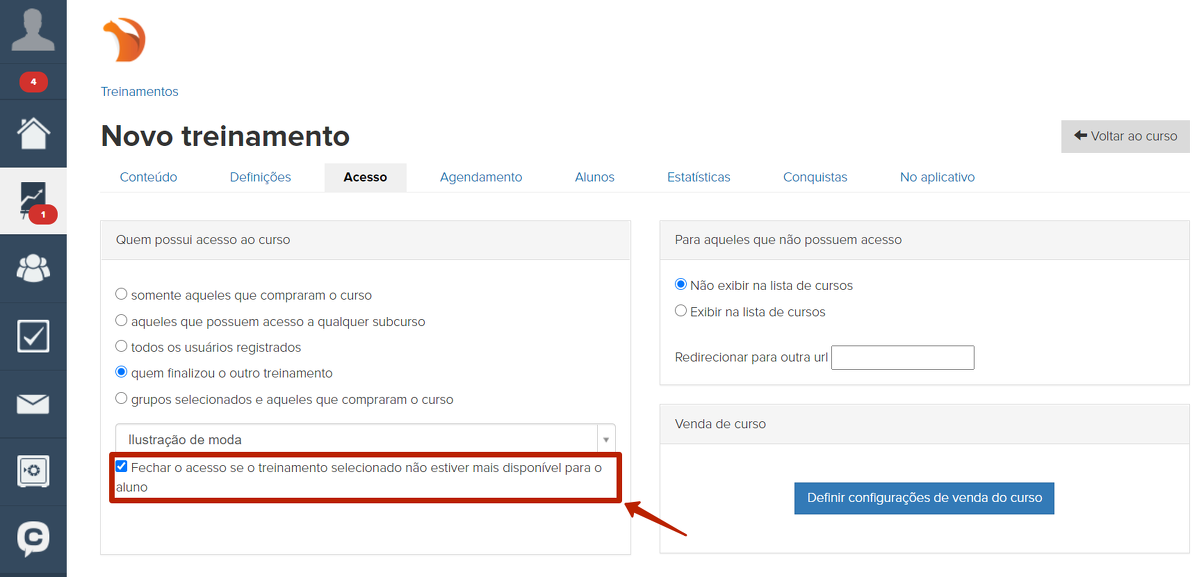Viewport: 1199px width, 577px height.
Task: Select 'Exibir na lista de cursos'
Action: [x=681, y=311]
